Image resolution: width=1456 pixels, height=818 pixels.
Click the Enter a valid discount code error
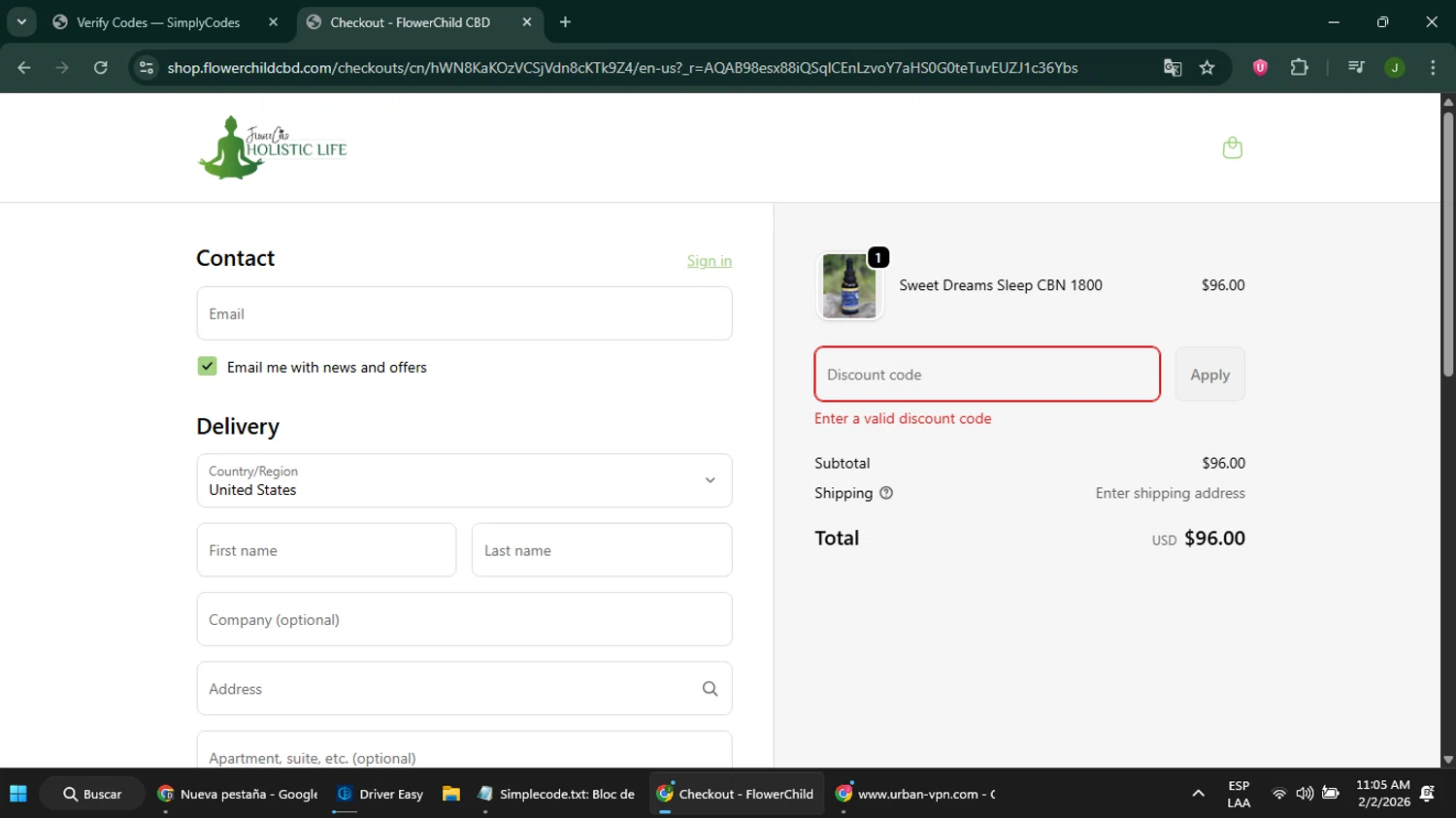pyautogui.click(x=903, y=419)
